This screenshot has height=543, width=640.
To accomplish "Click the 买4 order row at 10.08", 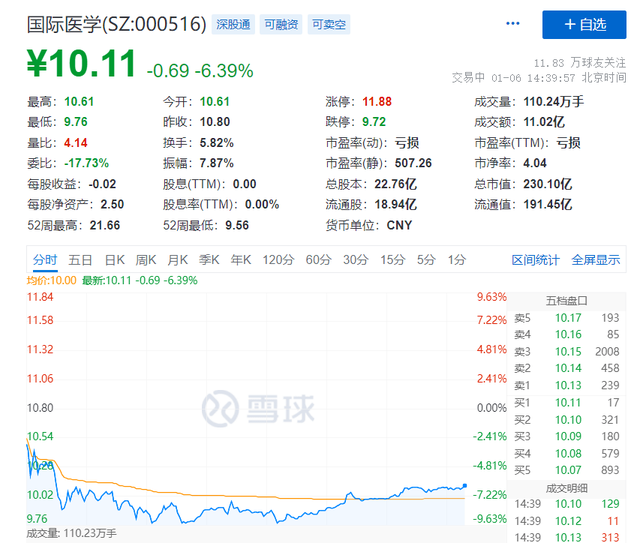I will point(567,454).
